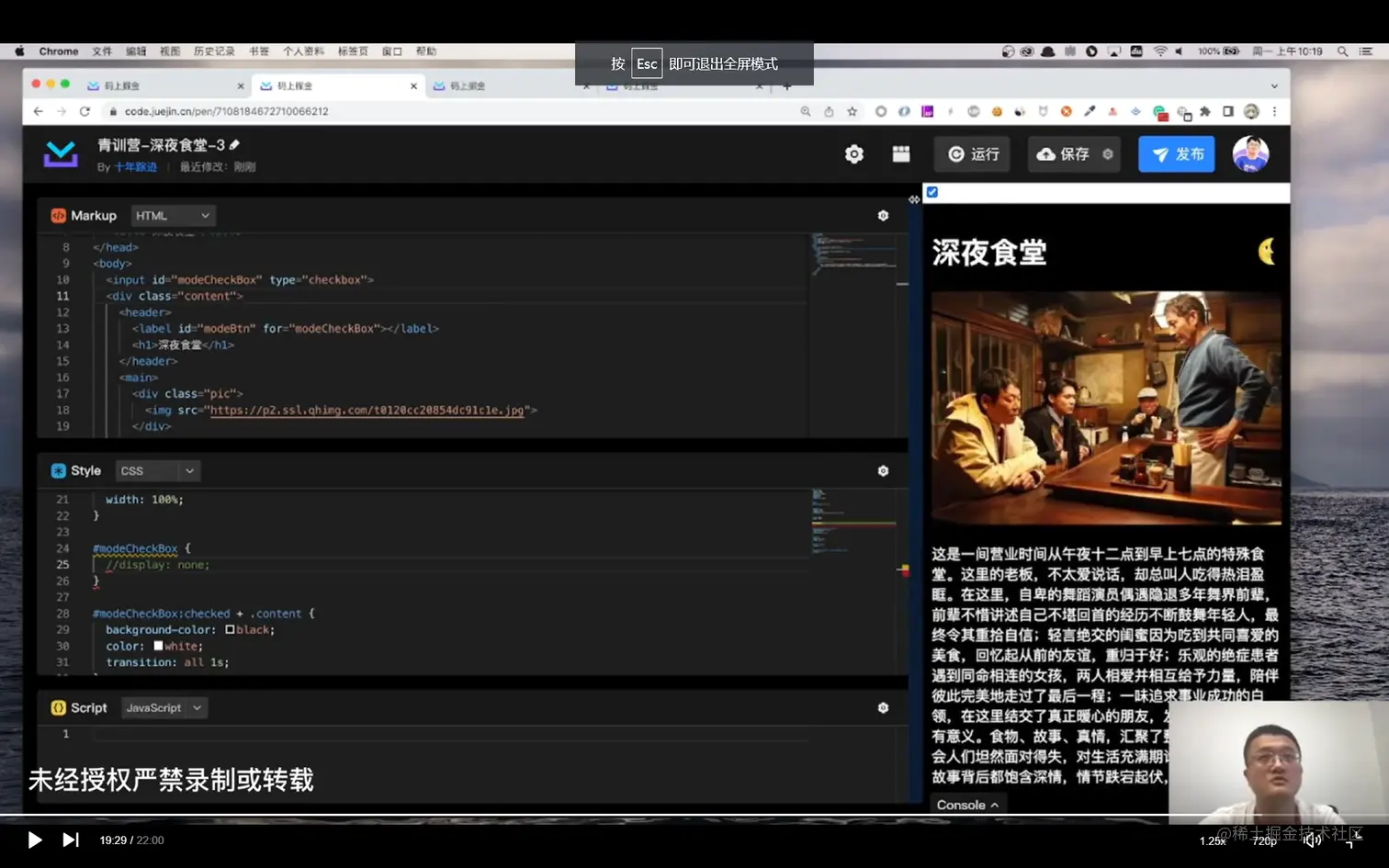Click the Wi-Fi status icon

tap(1160, 51)
